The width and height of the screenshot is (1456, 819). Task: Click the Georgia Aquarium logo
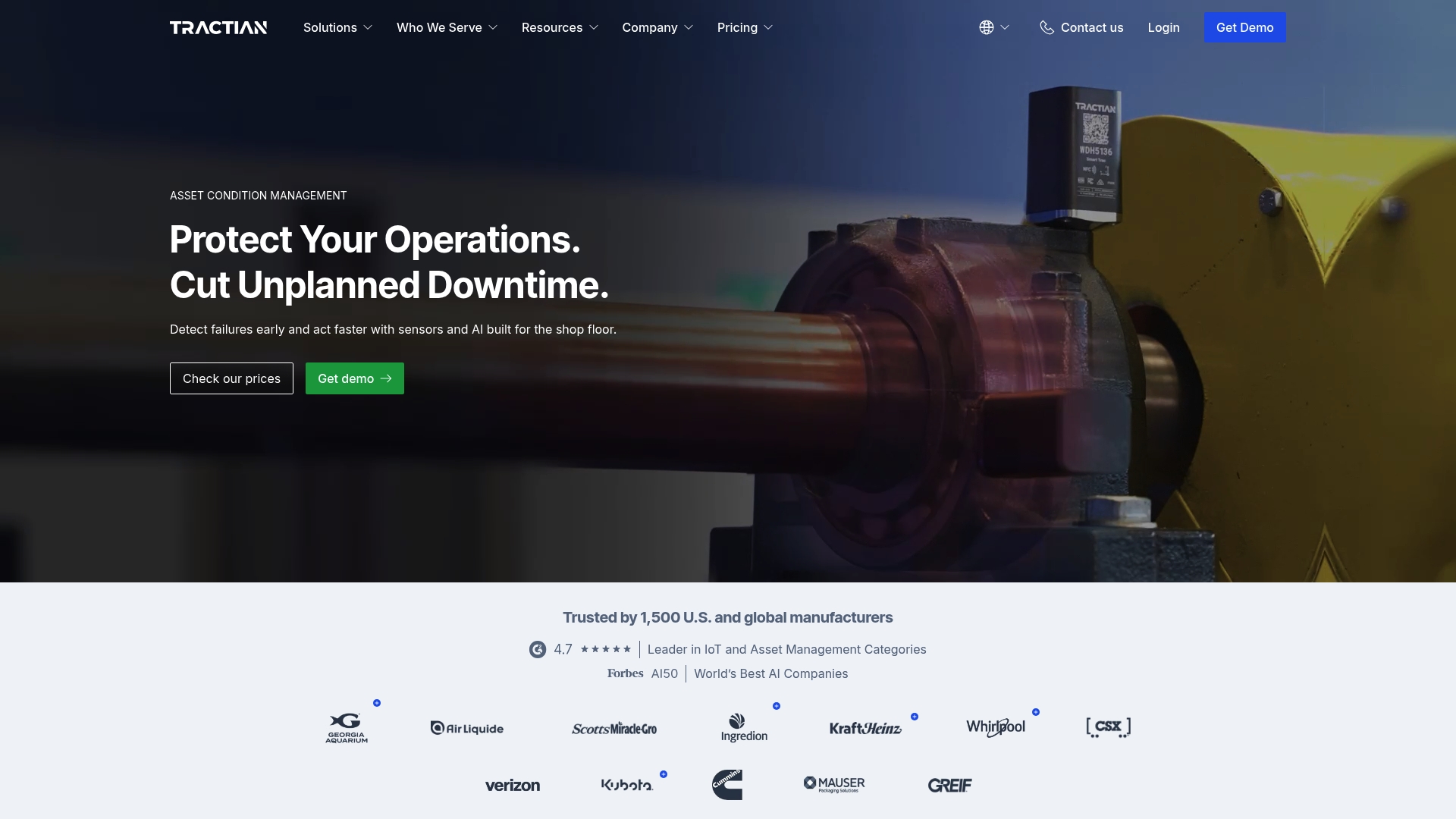click(347, 728)
